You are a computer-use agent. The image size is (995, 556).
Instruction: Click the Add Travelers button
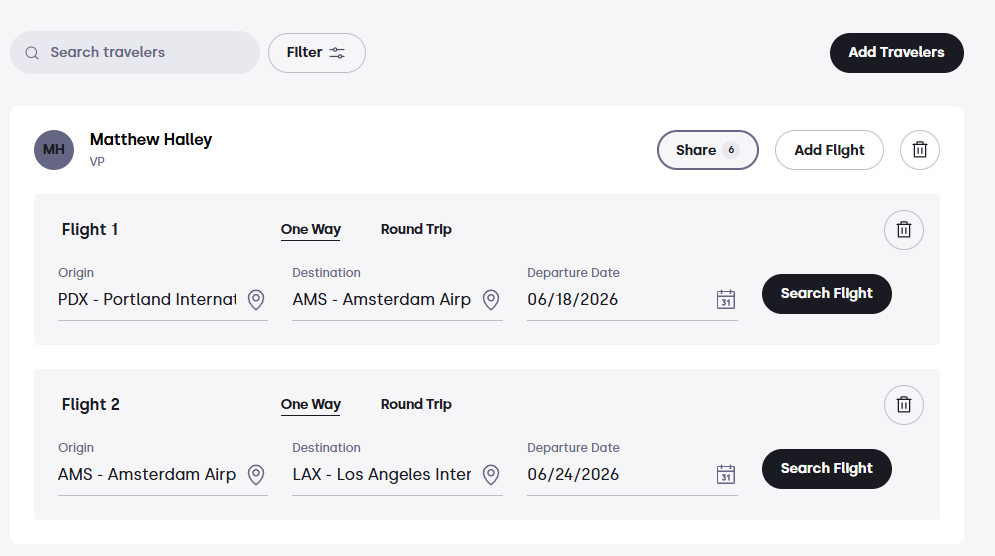[897, 53]
